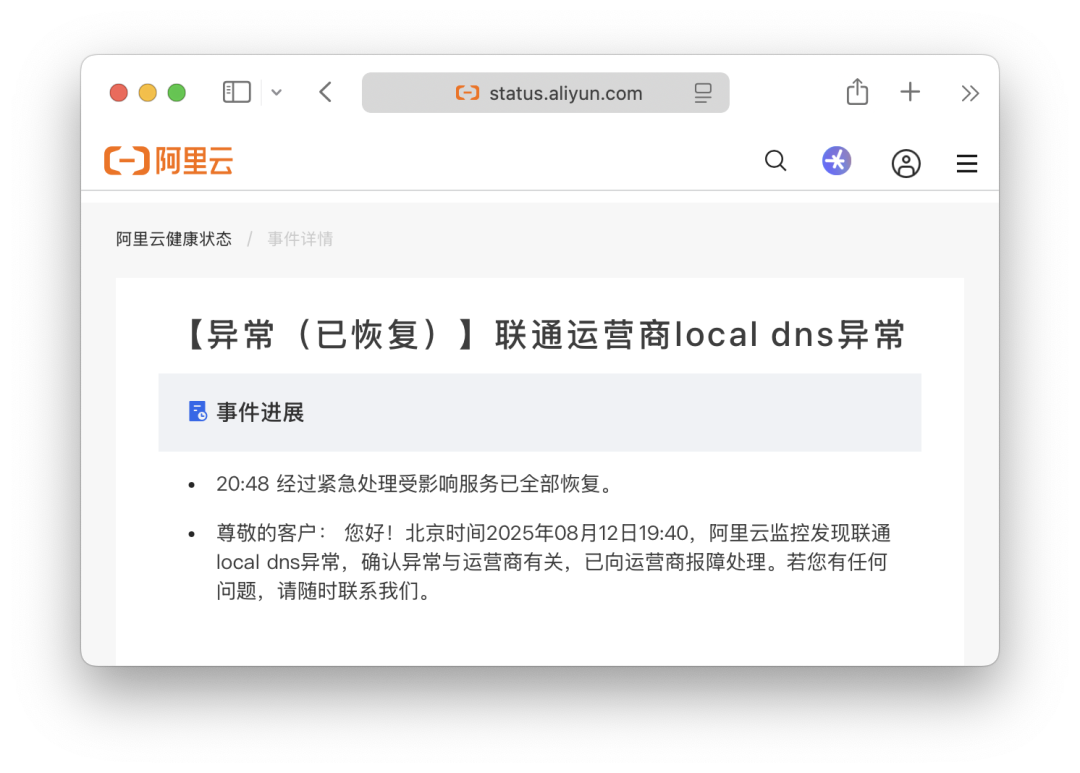Open the reader view icon in address bar

tap(703, 92)
